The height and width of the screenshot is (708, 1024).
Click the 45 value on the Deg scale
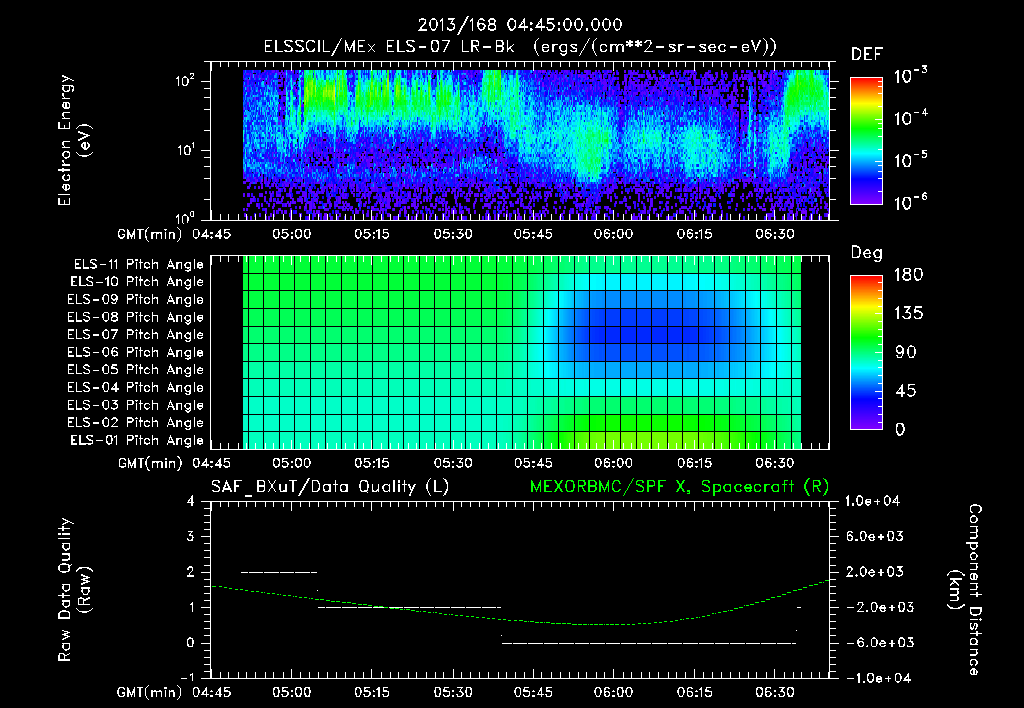coord(906,391)
